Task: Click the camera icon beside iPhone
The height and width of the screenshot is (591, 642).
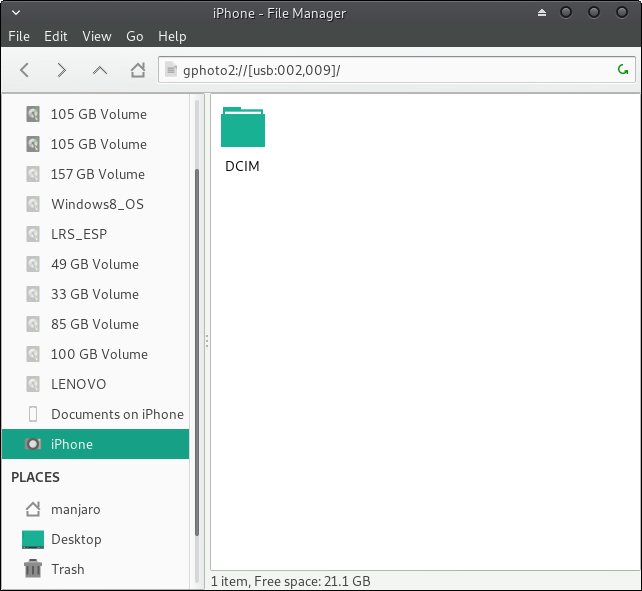Action: tap(33, 444)
